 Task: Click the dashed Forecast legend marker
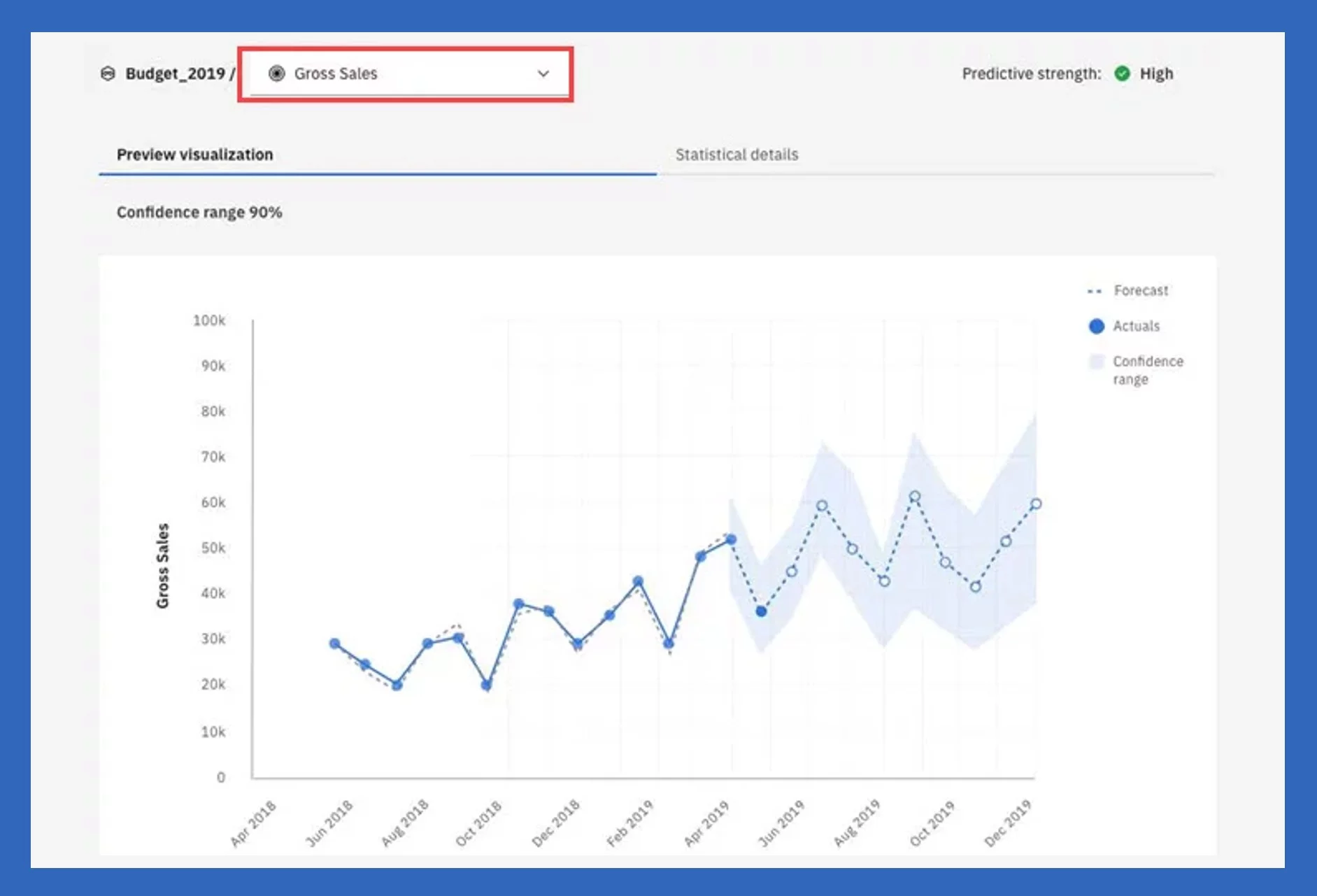coord(1095,291)
